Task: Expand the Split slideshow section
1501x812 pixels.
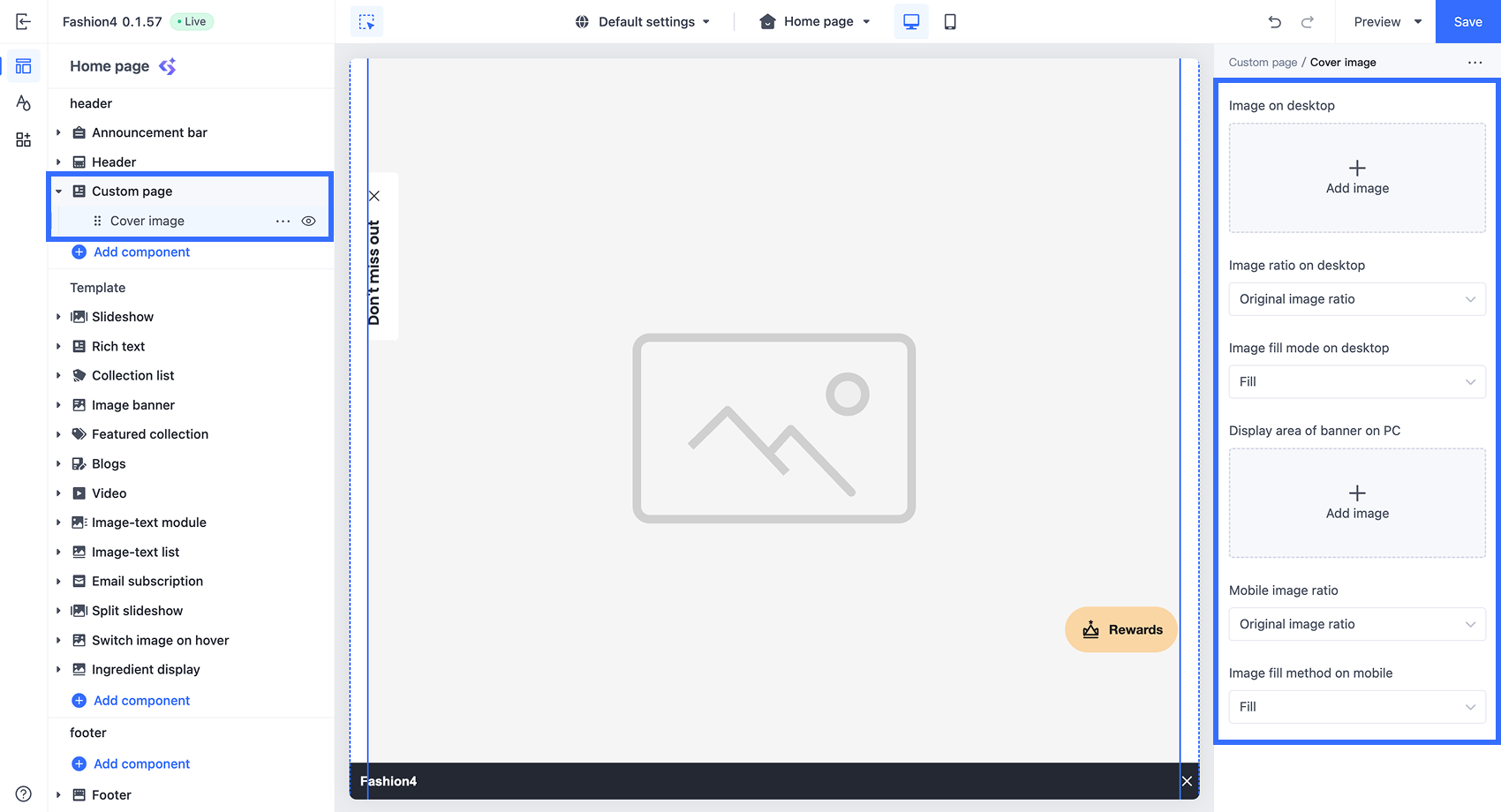Action: click(59, 611)
